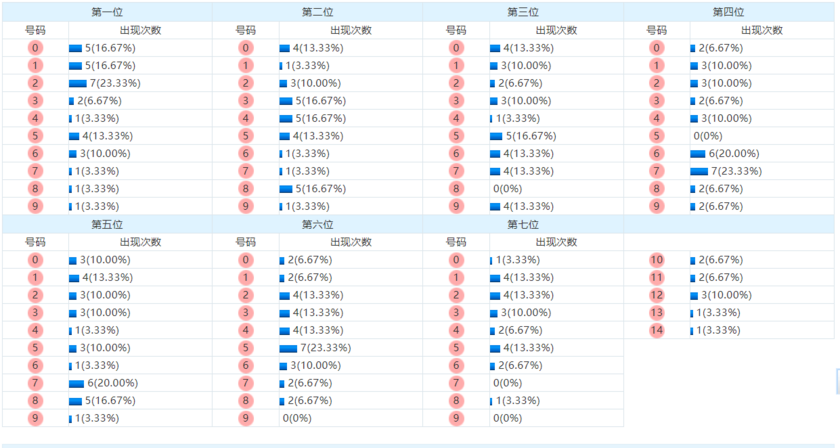This screenshot has width=840, height=448.
Task: Select the 第六位 section header
Action: pos(317,225)
